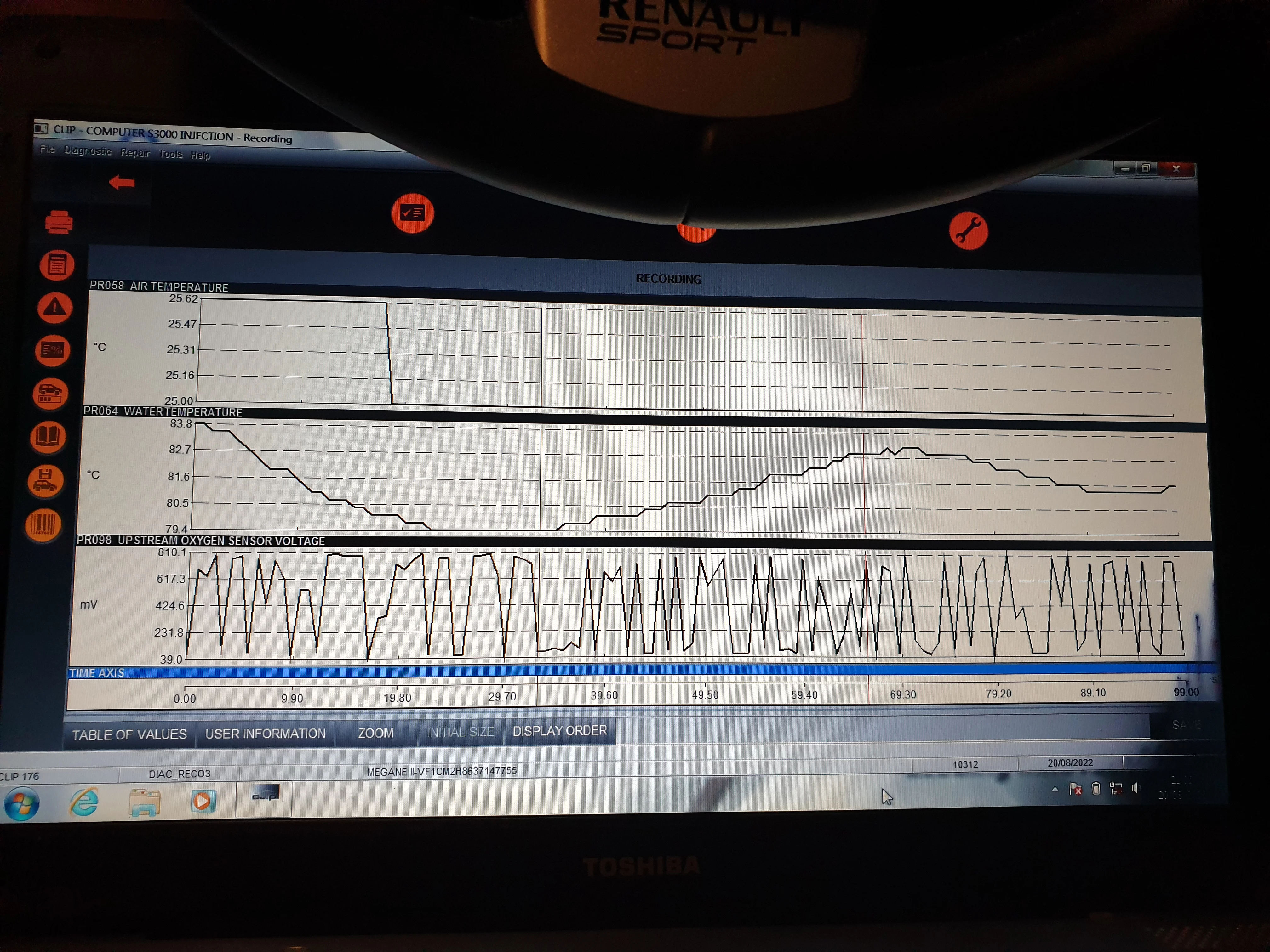The width and height of the screenshot is (1270, 952).
Task: Select the vehicle car icon in the sidebar
Action: [x=50, y=394]
